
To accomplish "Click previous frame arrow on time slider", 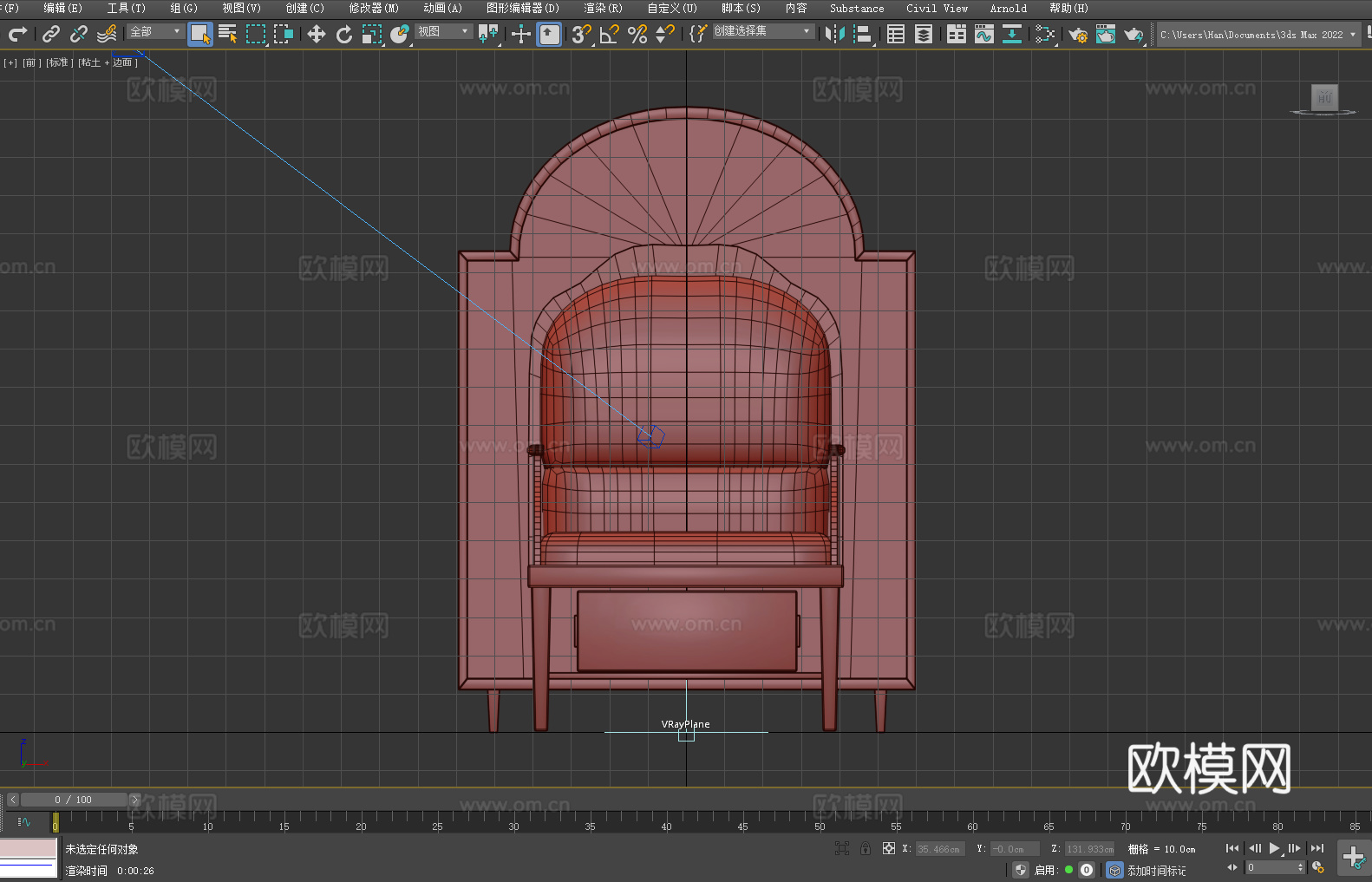I will click(12, 800).
